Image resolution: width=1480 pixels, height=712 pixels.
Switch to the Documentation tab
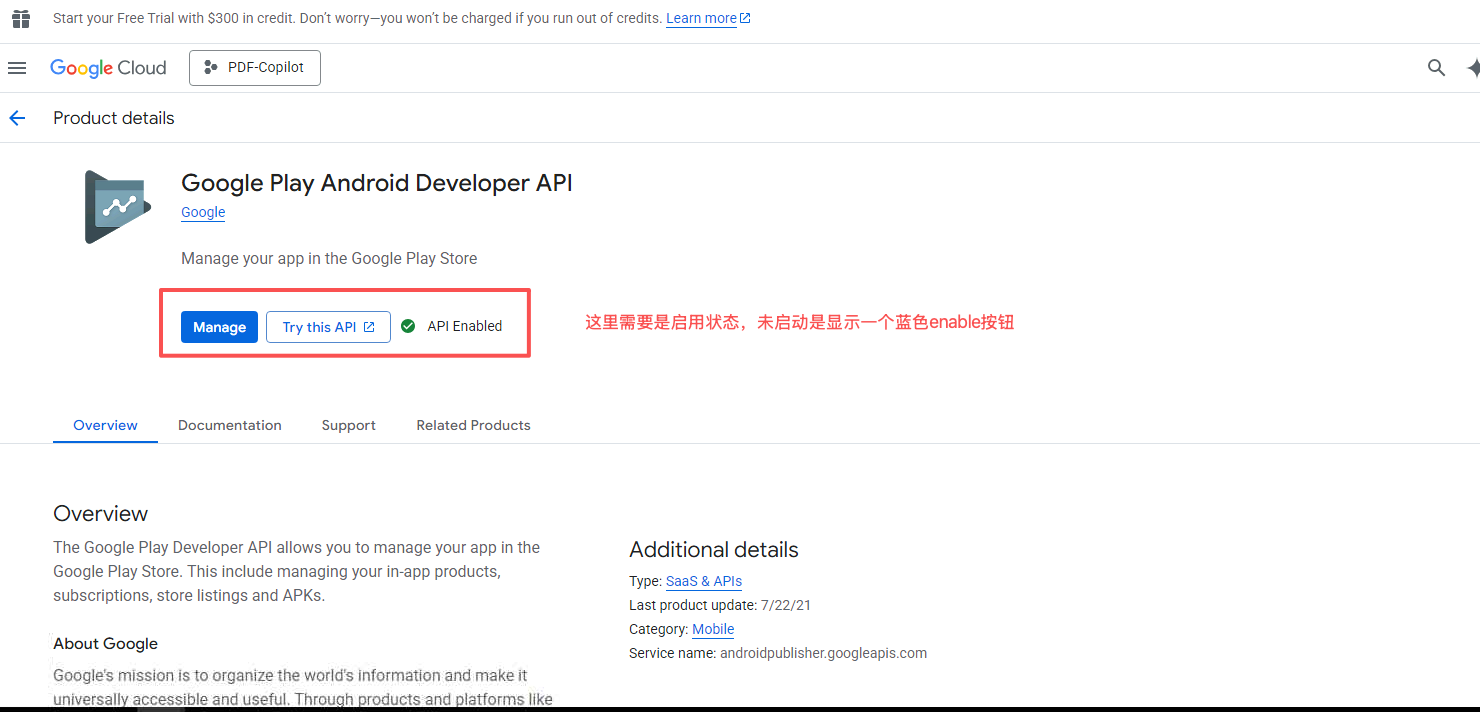230,425
